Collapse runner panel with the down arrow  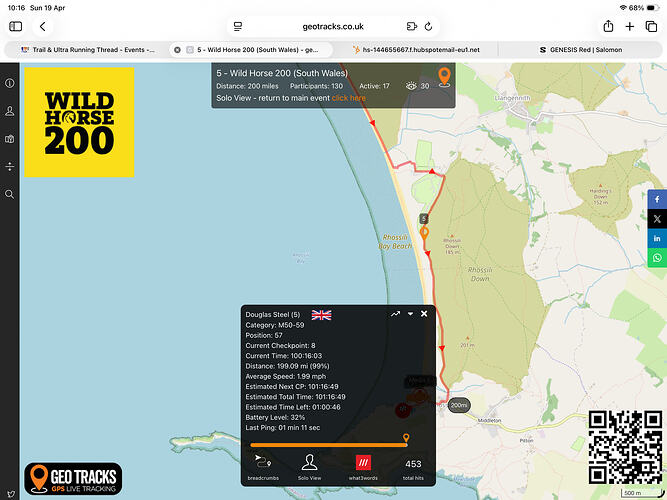pyautogui.click(x=410, y=314)
